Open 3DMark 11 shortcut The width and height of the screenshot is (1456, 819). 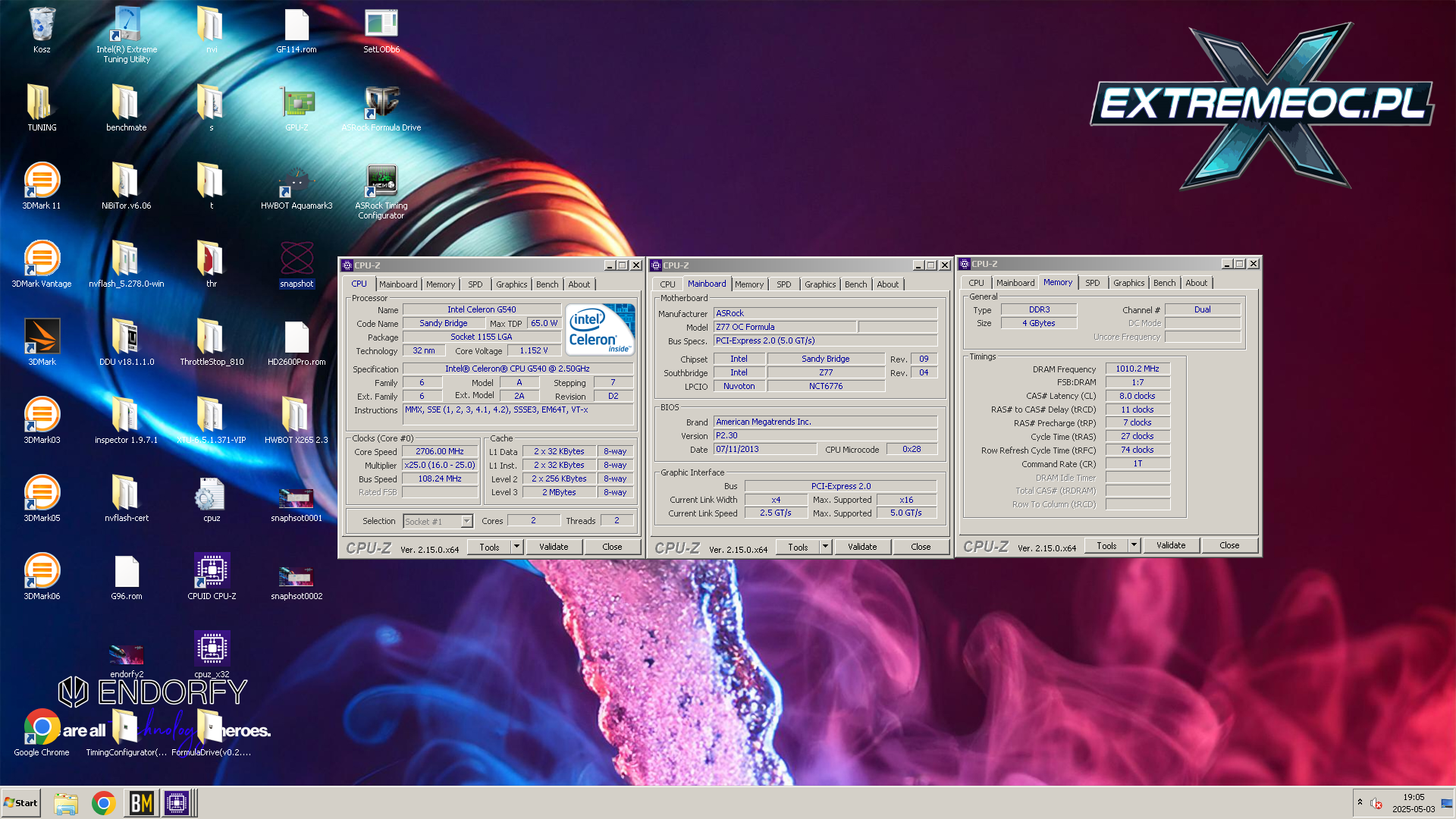tap(42, 187)
